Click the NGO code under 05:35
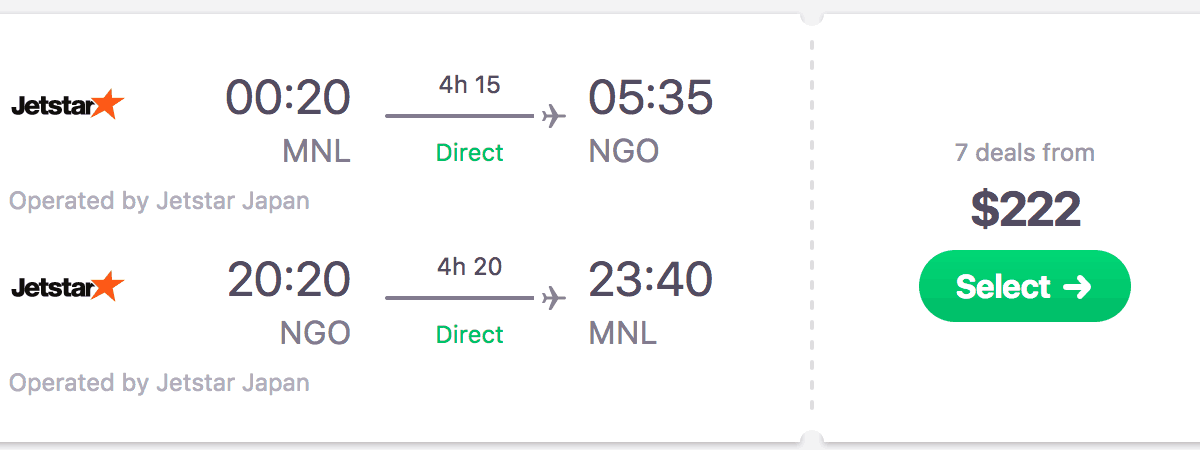 click(624, 152)
